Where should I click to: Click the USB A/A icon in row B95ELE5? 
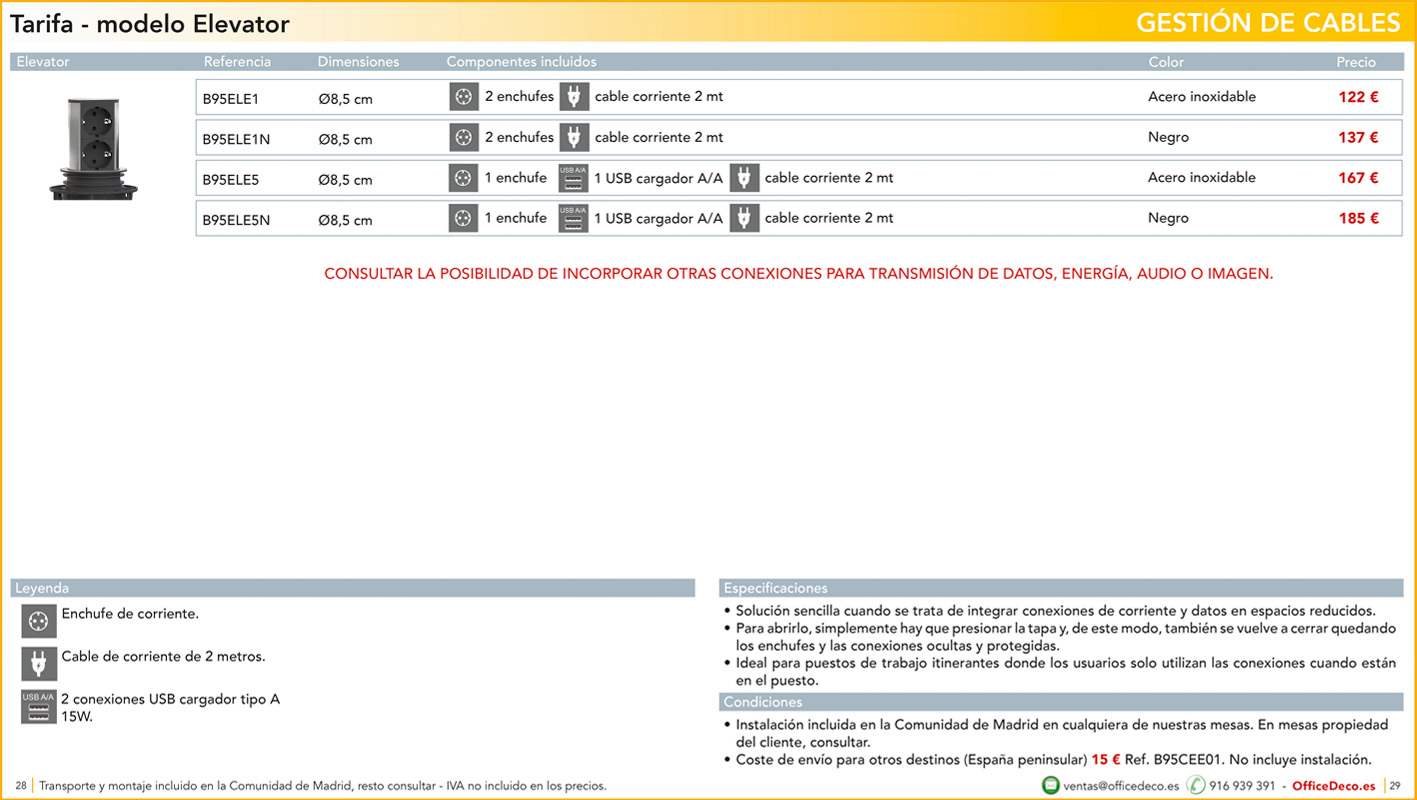pos(573,178)
